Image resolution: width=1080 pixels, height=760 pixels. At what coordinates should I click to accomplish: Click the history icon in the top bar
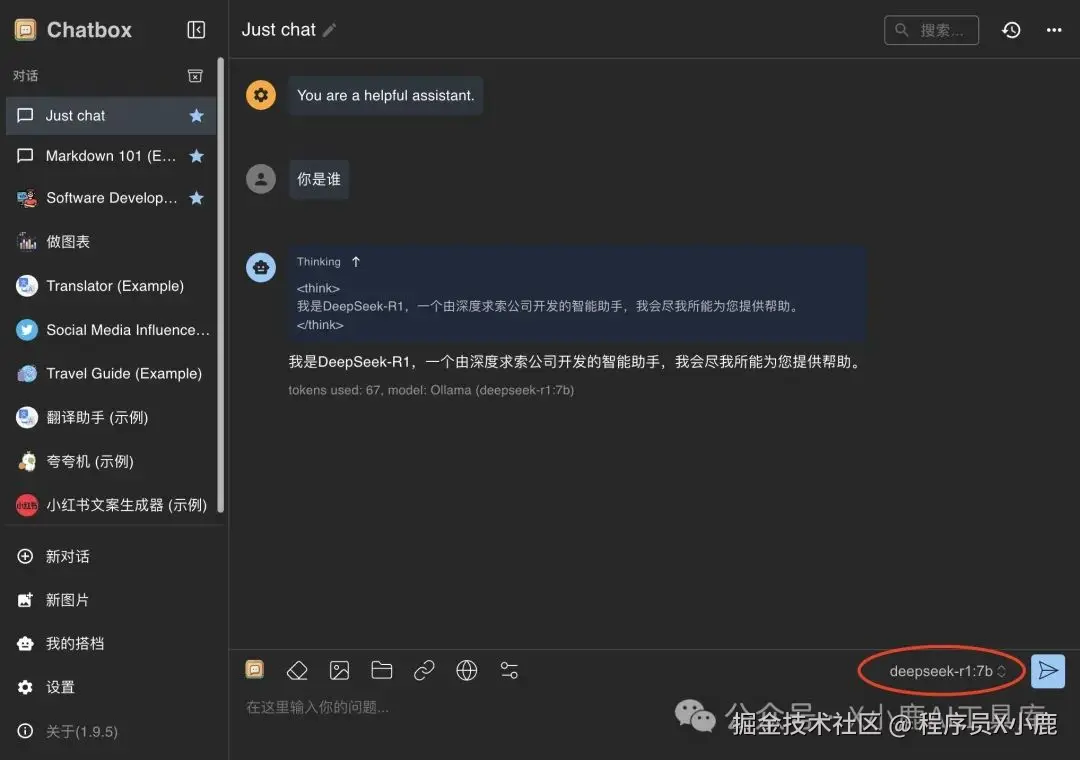point(1011,30)
